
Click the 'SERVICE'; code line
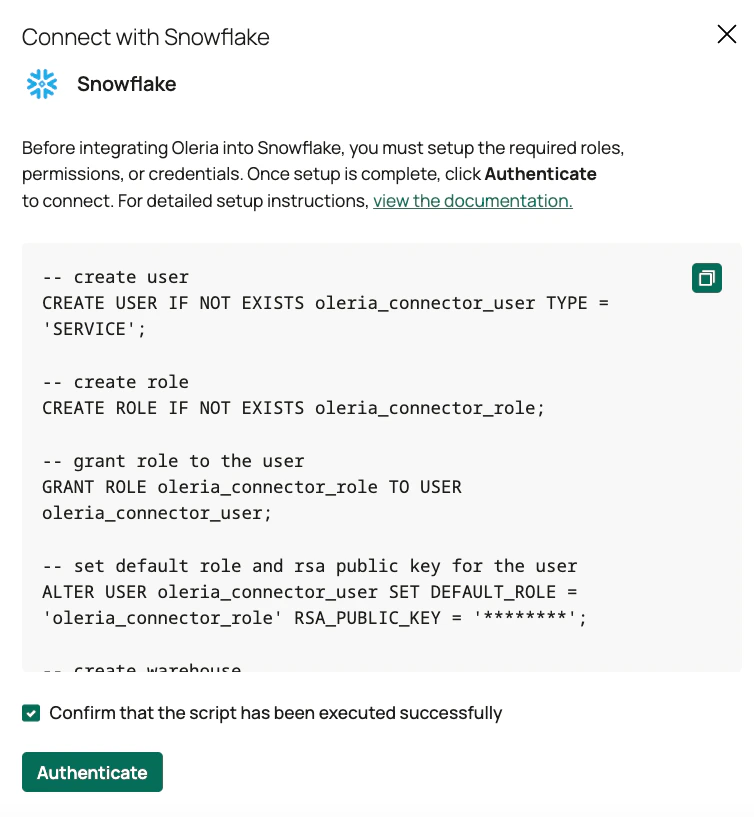pos(94,329)
